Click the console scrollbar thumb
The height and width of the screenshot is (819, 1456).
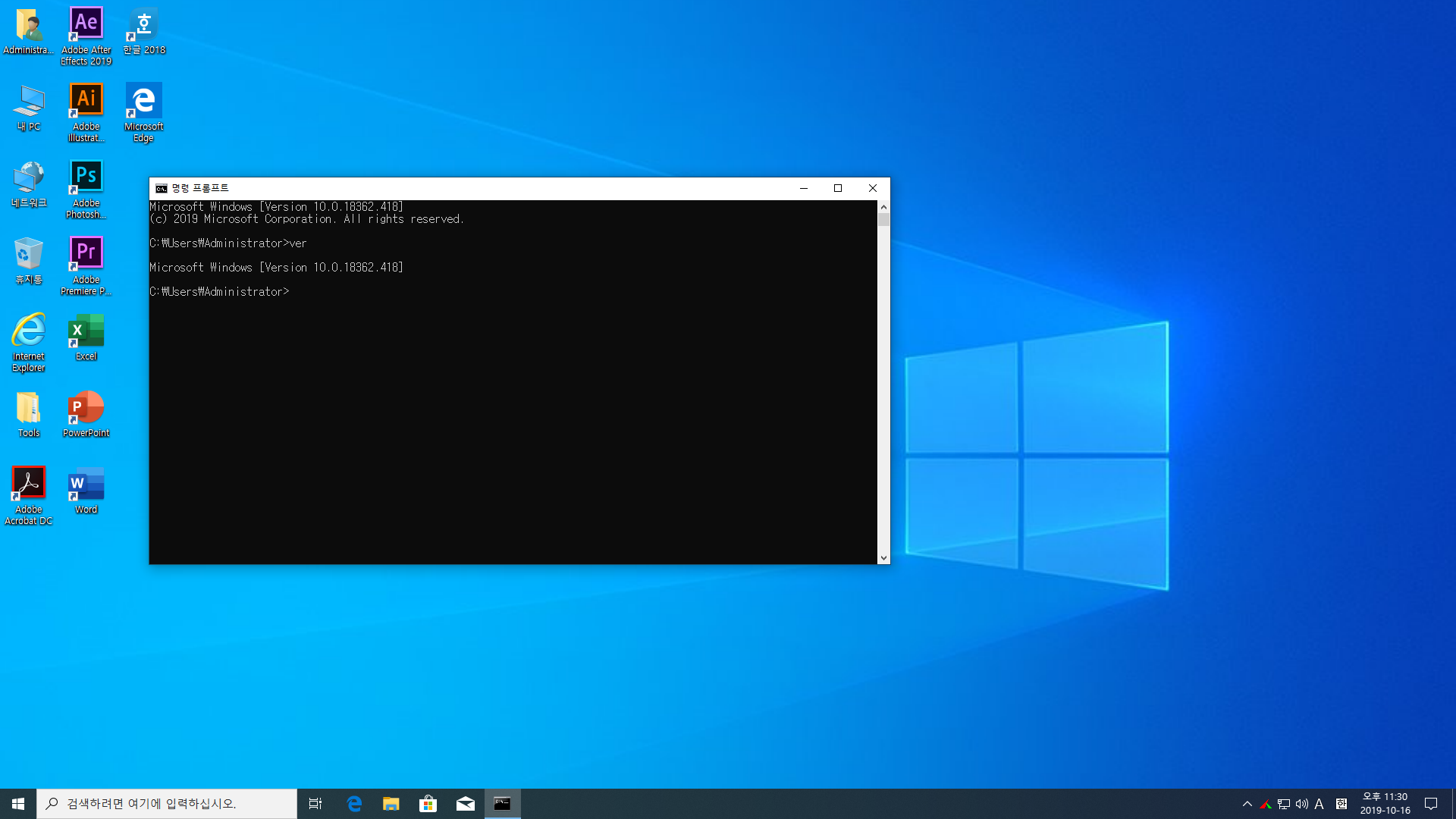click(x=883, y=220)
